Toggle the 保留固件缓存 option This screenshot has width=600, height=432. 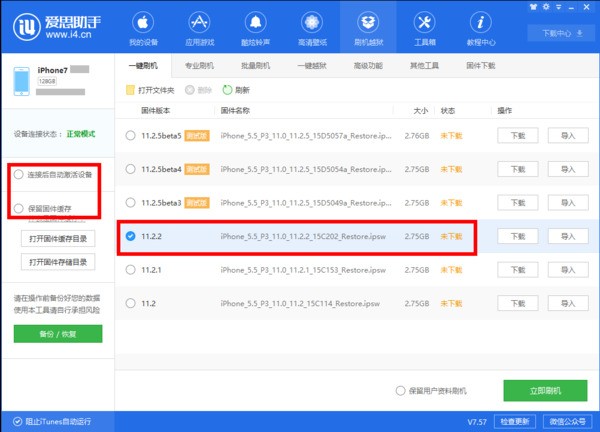point(20,208)
